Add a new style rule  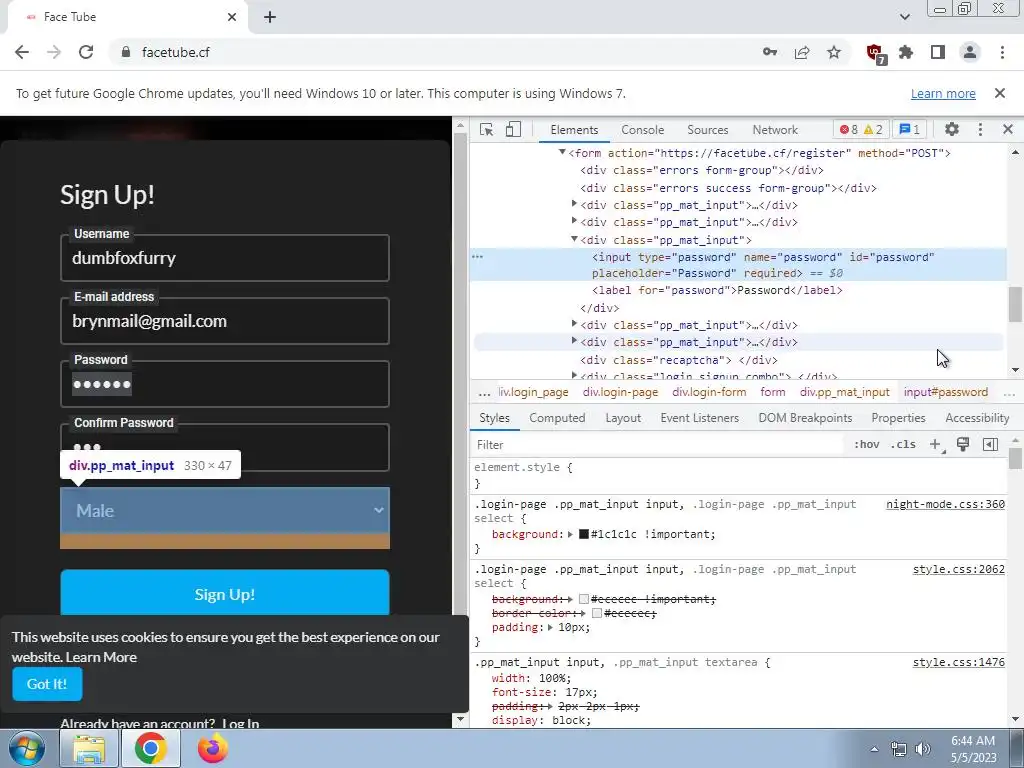click(936, 445)
